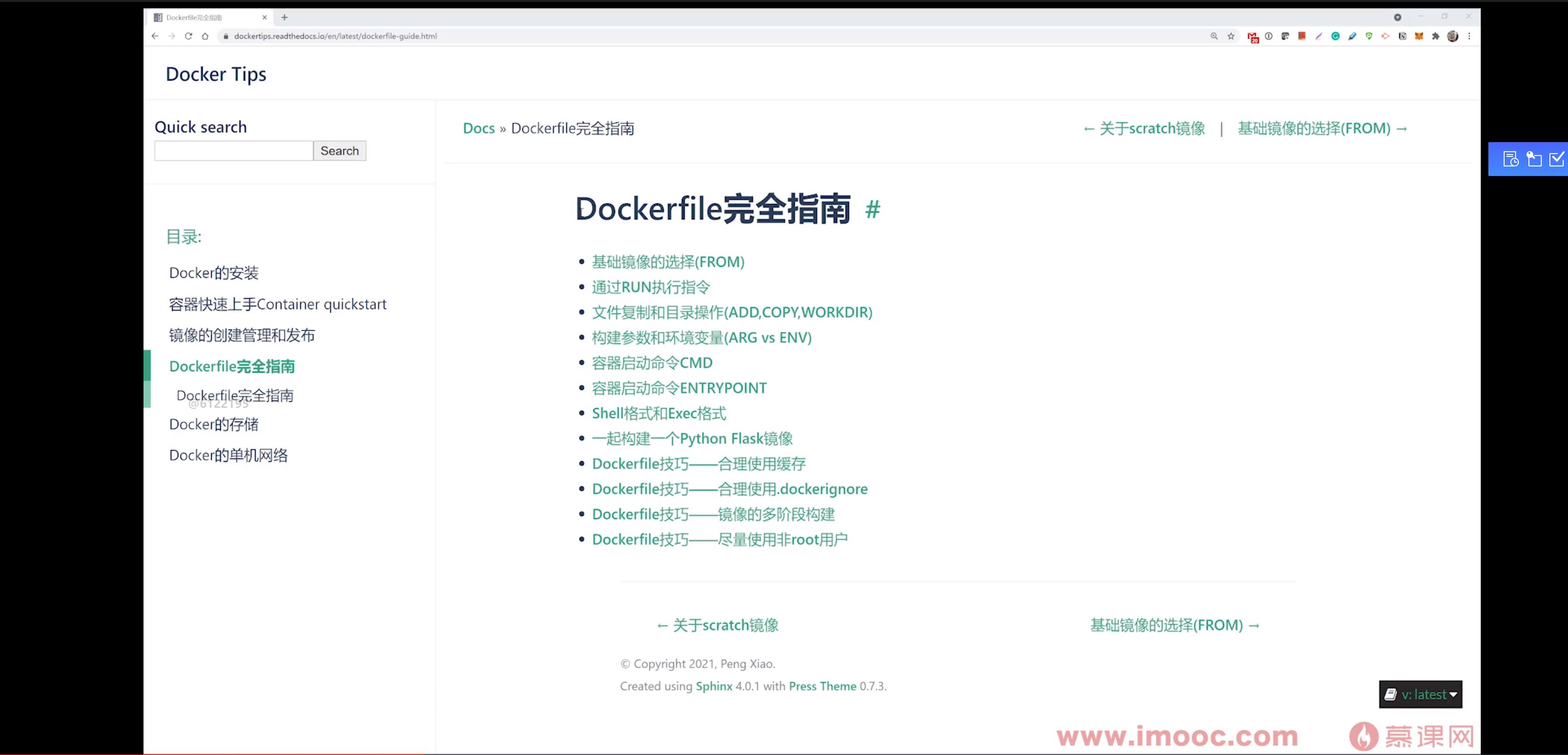
Task: Open the browser profile avatar menu
Action: [1453, 36]
